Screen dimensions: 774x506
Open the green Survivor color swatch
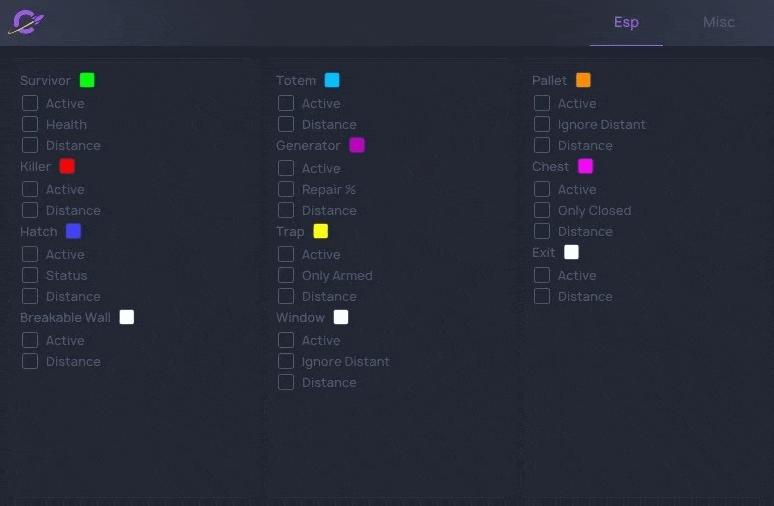pos(87,80)
